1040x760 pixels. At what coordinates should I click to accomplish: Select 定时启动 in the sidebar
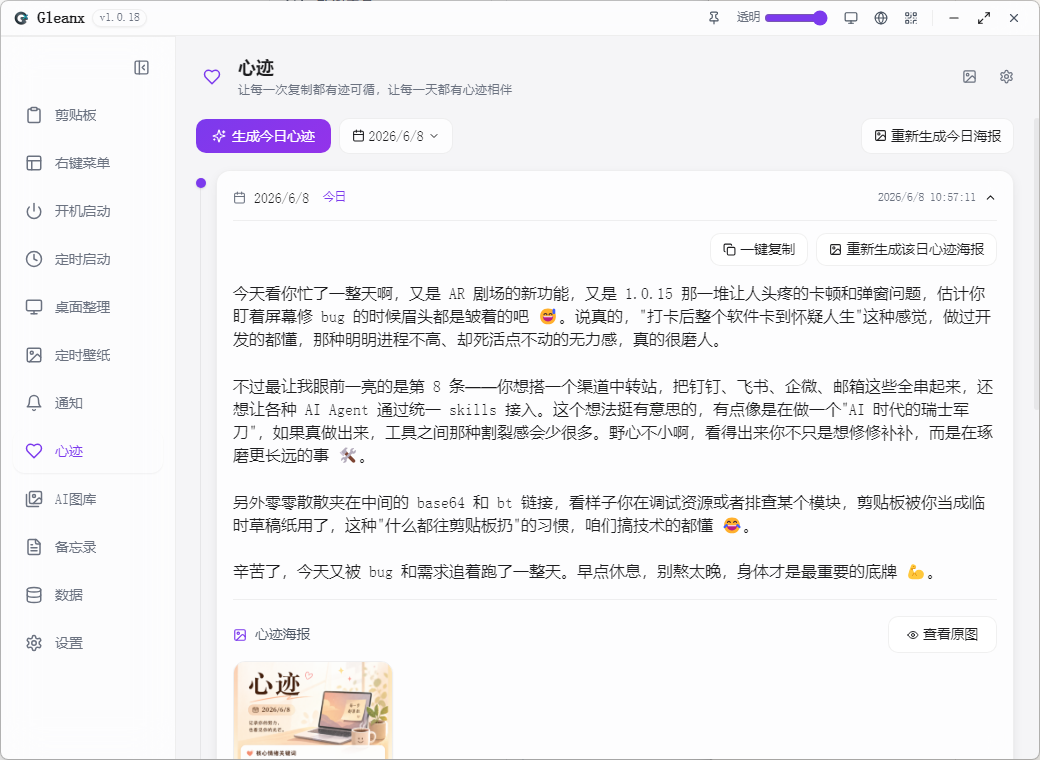point(88,259)
